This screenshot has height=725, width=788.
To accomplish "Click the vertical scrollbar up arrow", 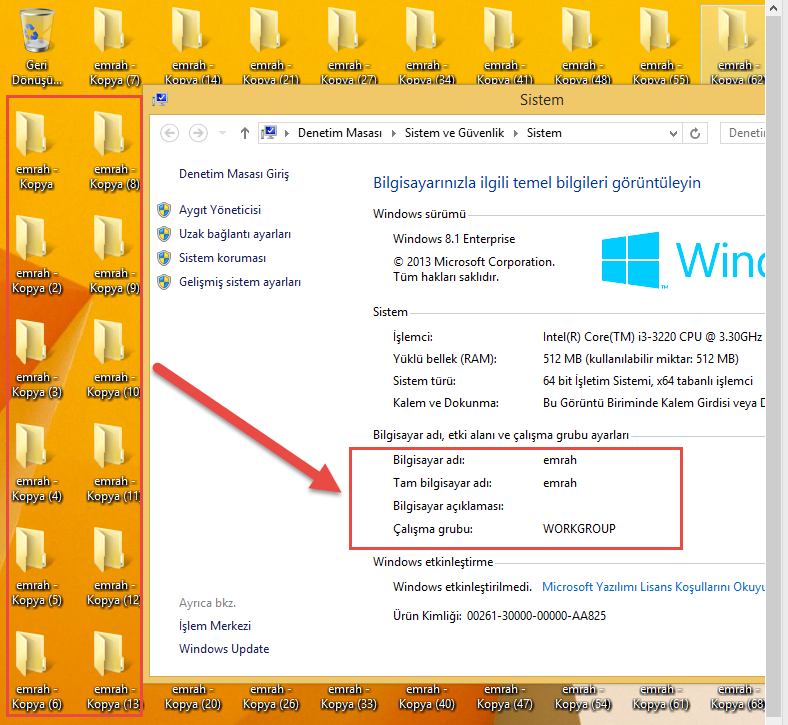I will [x=773, y=8].
